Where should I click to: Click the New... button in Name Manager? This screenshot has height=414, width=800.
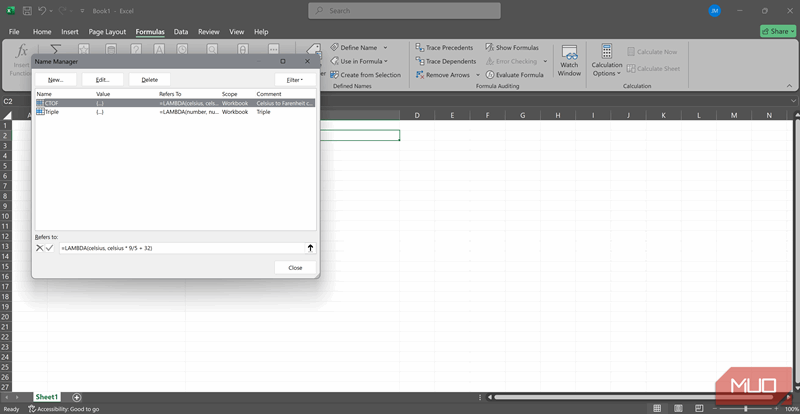[x=55, y=79]
